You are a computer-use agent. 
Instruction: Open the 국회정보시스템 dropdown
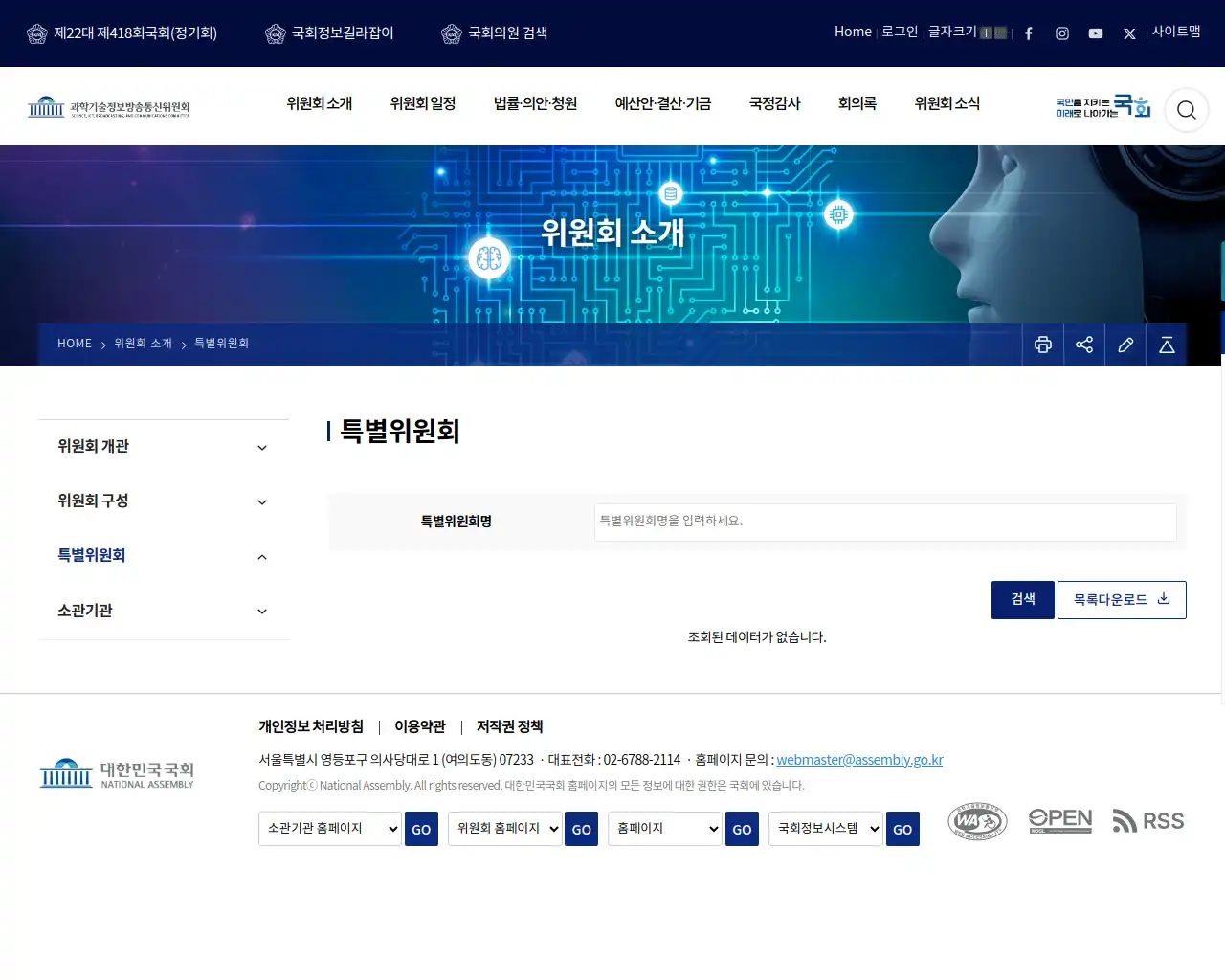pyautogui.click(x=826, y=829)
